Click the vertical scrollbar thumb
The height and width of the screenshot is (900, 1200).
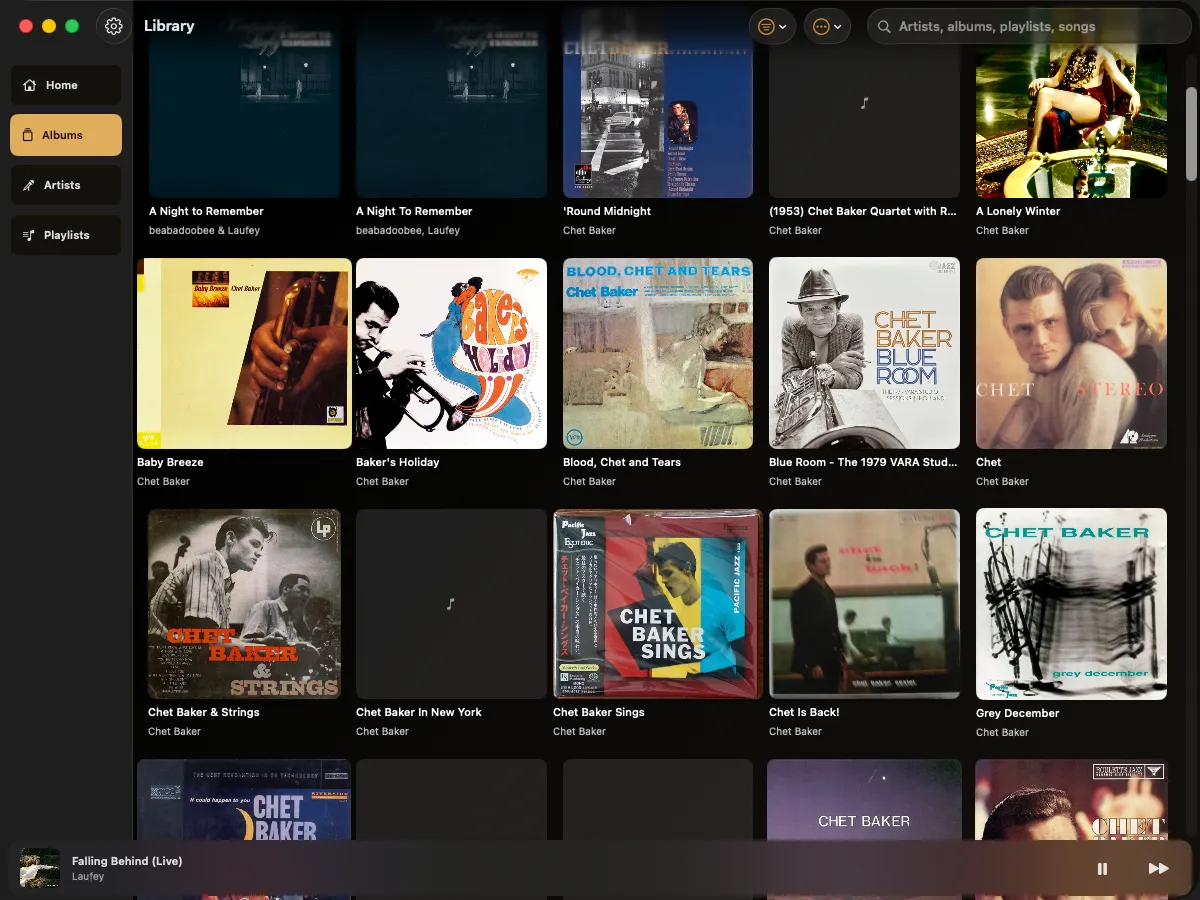(x=1190, y=133)
